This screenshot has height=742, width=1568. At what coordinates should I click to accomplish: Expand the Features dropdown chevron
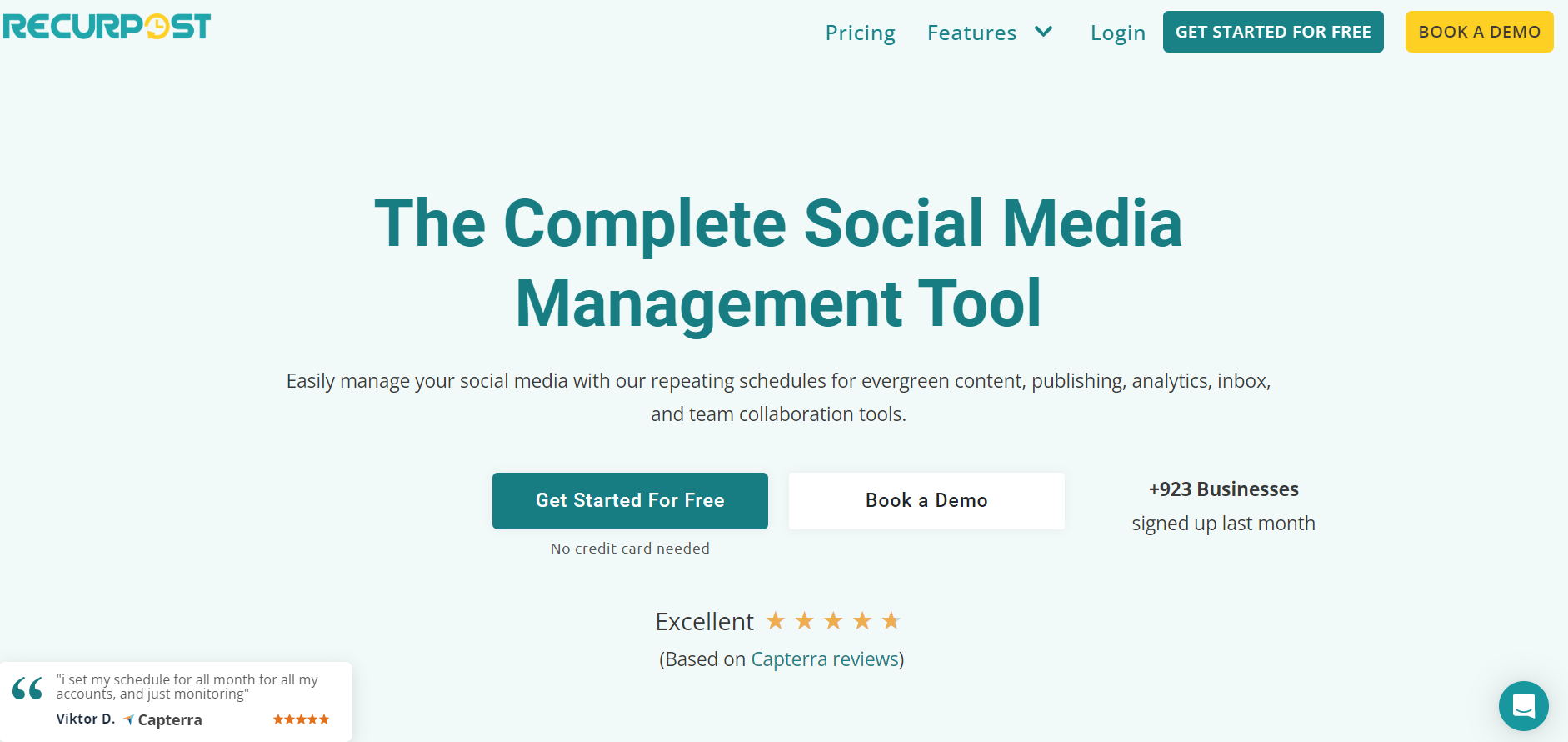pos(1043,32)
